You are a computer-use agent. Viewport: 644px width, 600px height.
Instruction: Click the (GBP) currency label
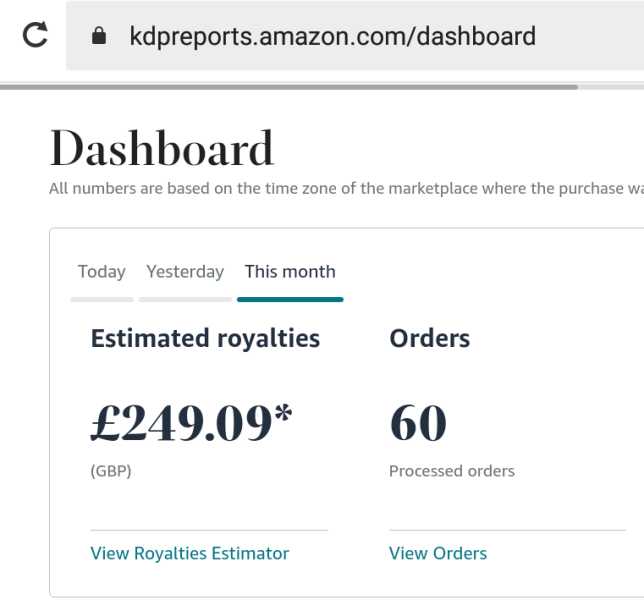(110, 471)
